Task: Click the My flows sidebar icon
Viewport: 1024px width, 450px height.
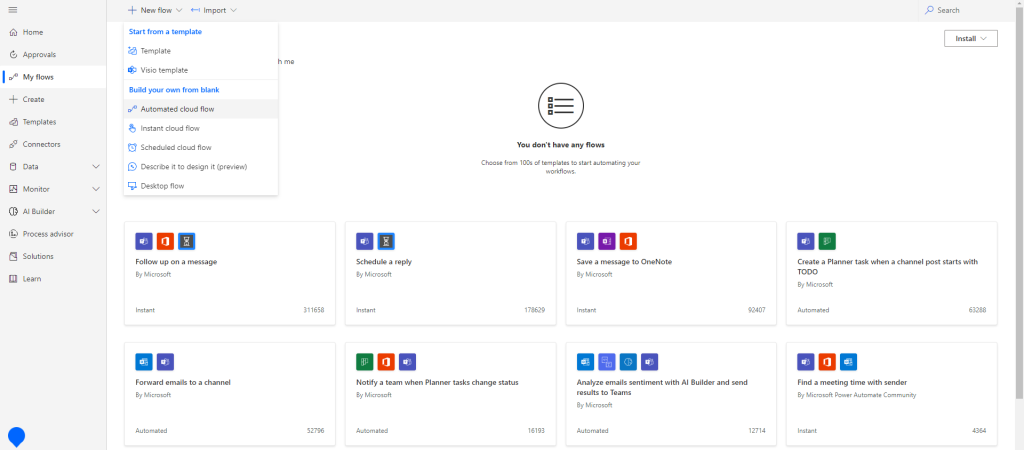Action: [x=13, y=77]
